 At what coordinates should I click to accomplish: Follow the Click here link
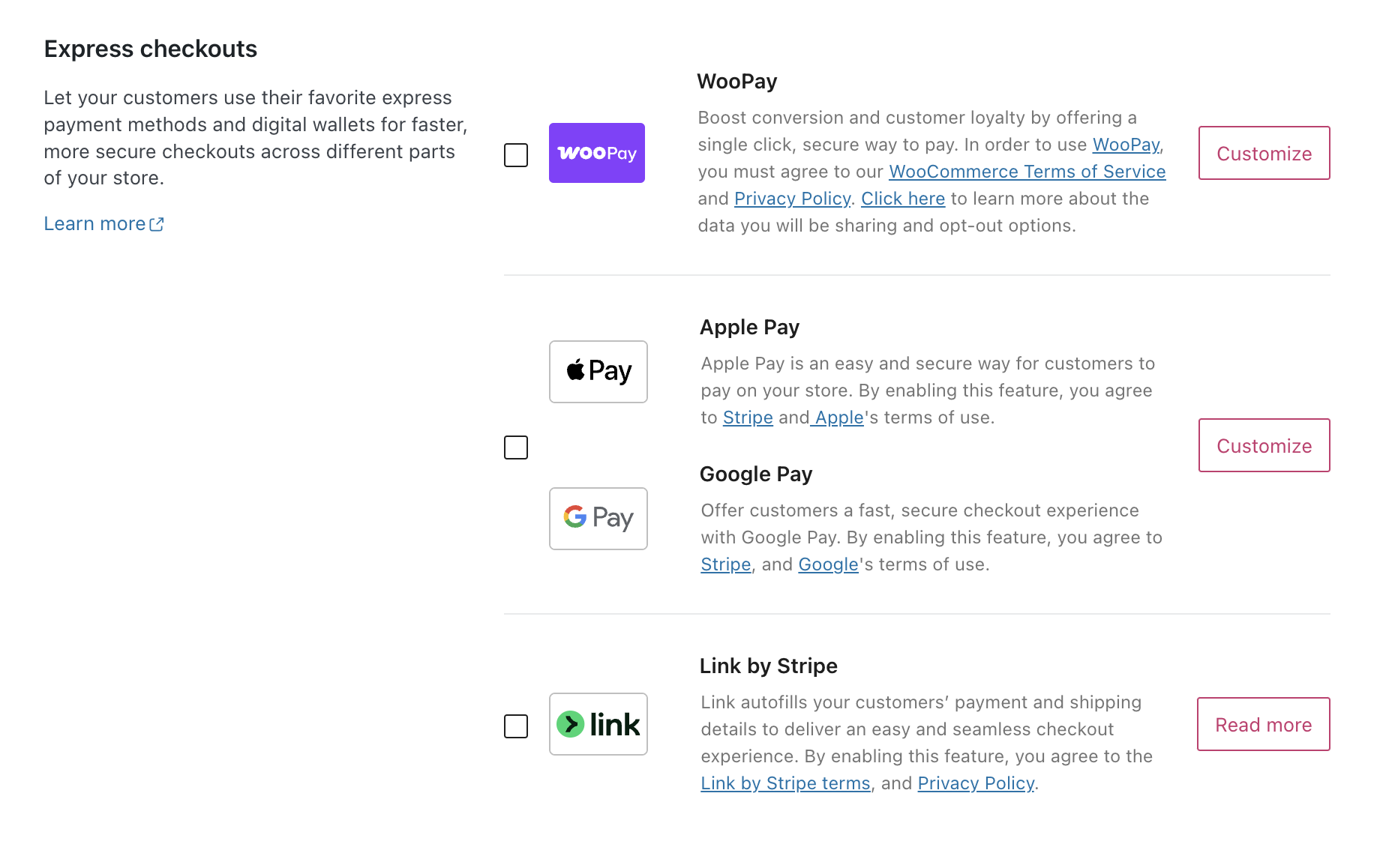coord(903,199)
